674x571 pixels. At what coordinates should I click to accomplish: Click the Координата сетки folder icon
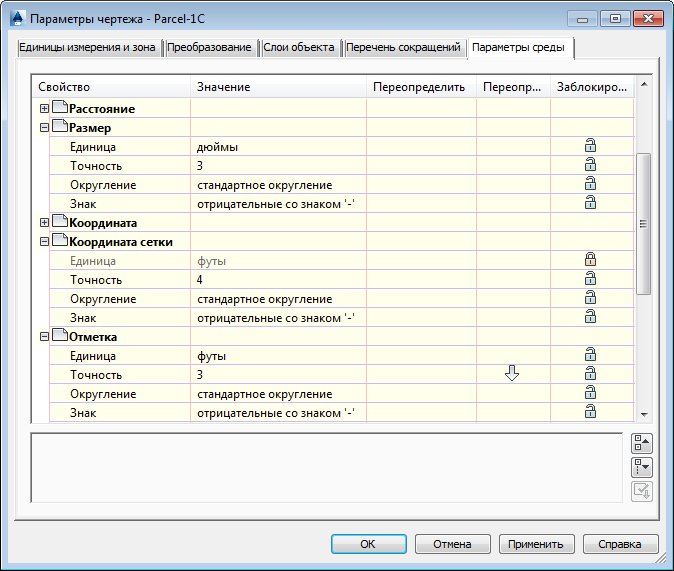(60, 240)
